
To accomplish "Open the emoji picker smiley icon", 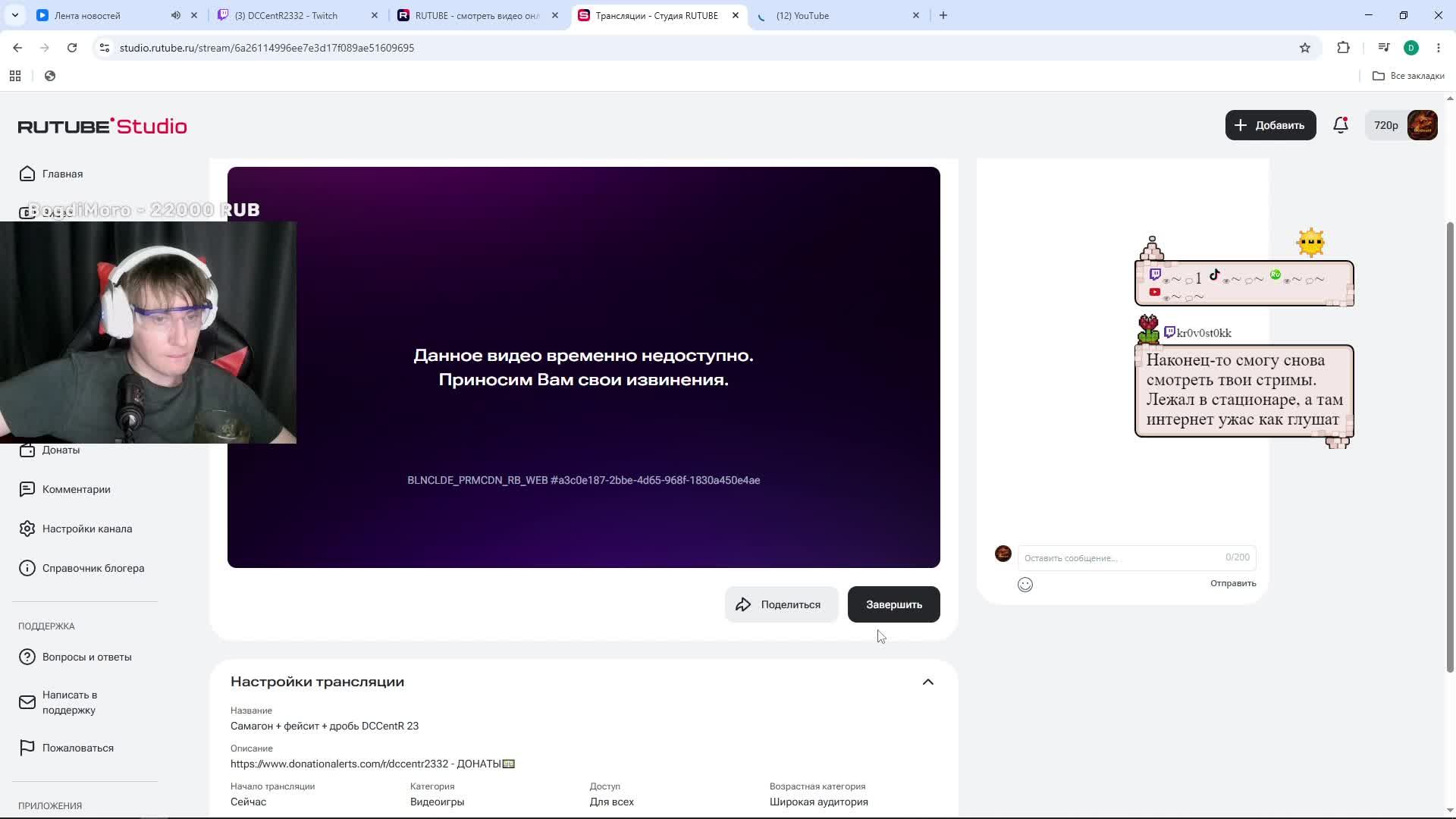I will (x=1025, y=584).
